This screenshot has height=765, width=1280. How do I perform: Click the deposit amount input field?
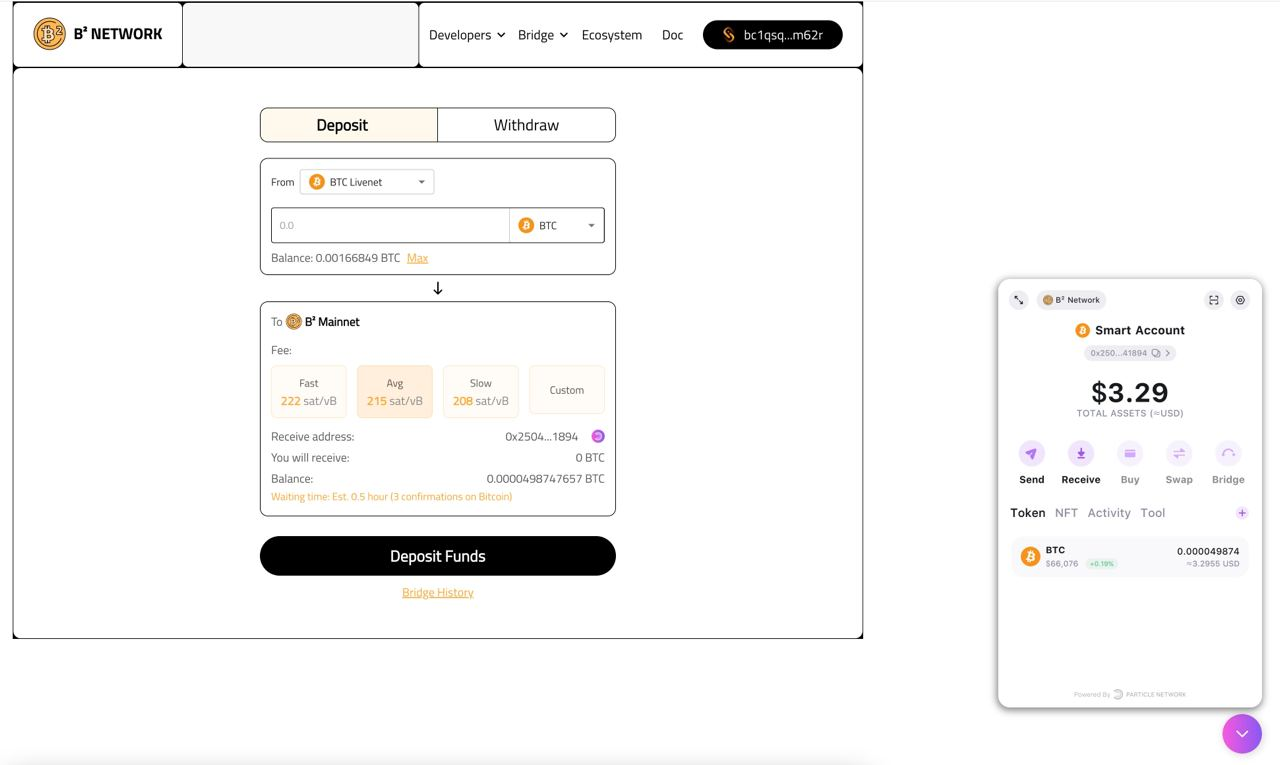390,225
